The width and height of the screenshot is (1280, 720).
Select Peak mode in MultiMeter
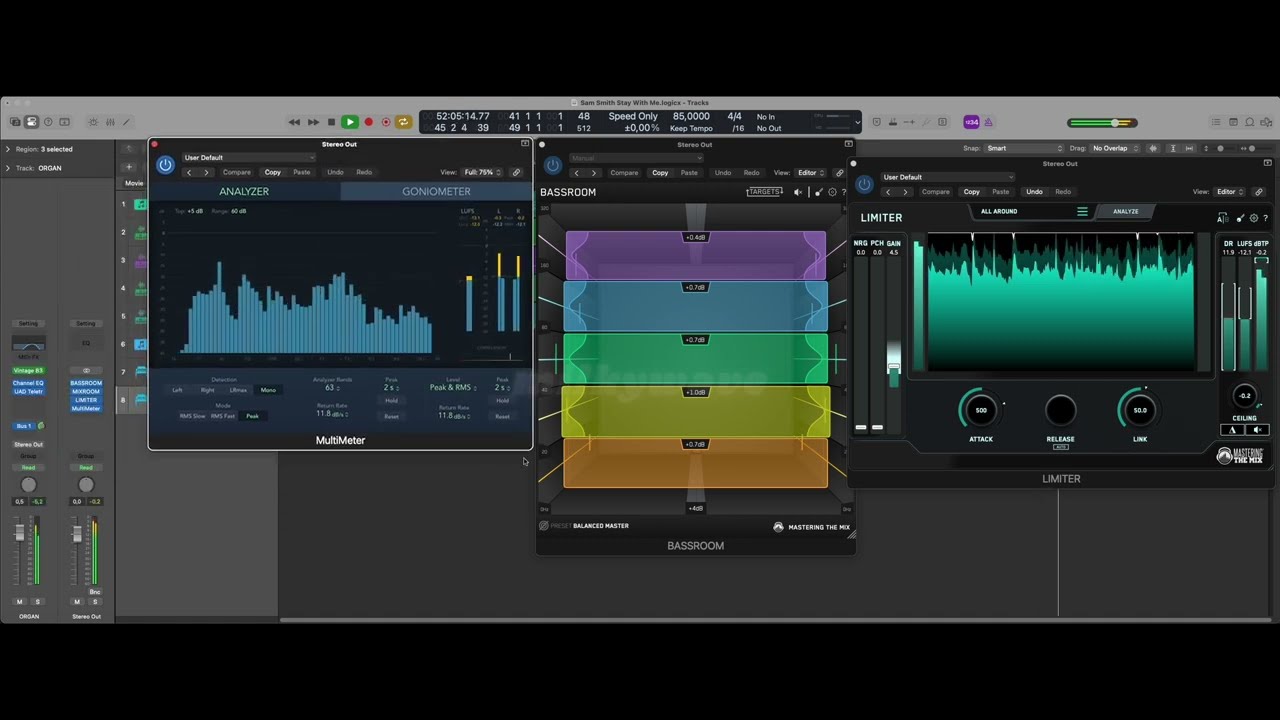pyautogui.click(x=252, y=416)
